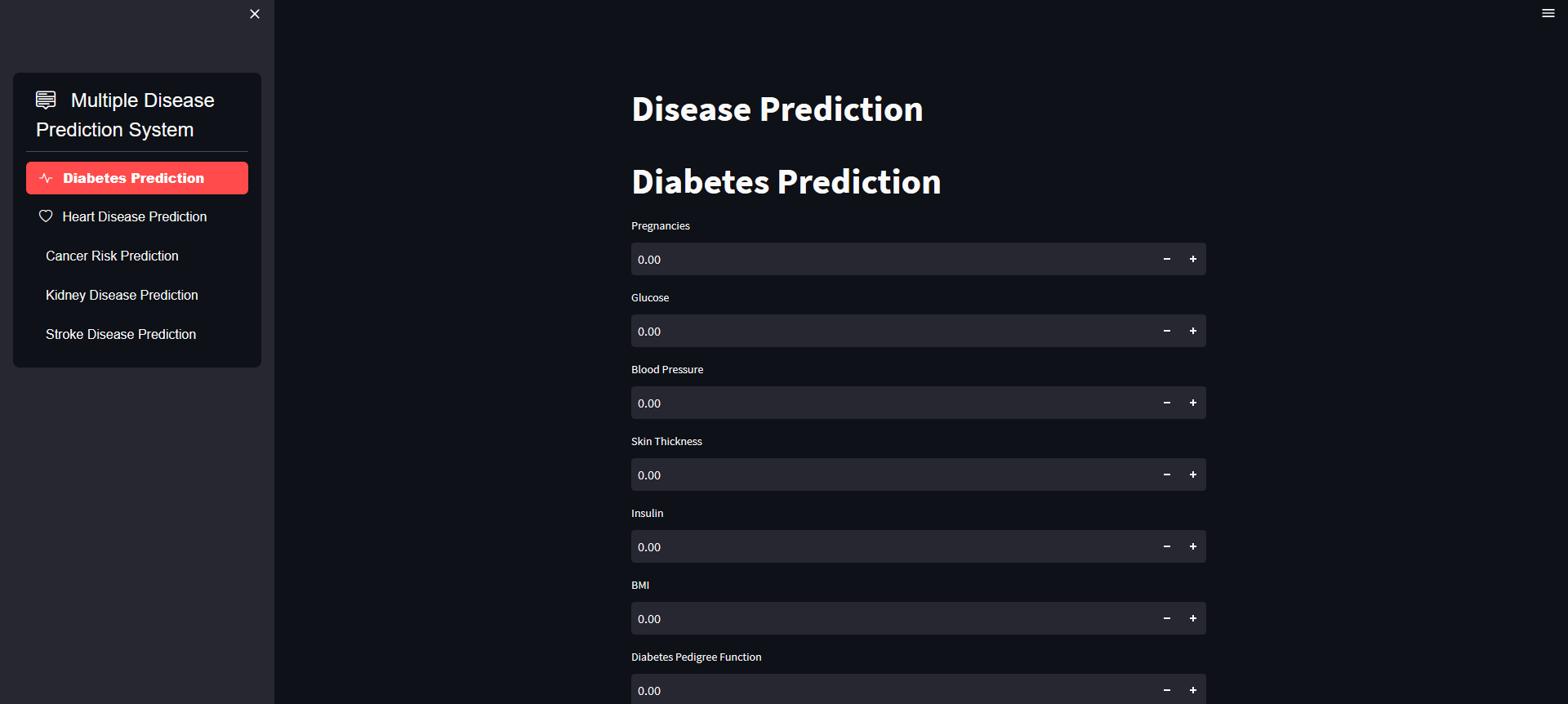Image resolution: width=1568 pixels, height=704 pixels.
Task: Focus the BMI number input
Action: [x=890, y=618]
